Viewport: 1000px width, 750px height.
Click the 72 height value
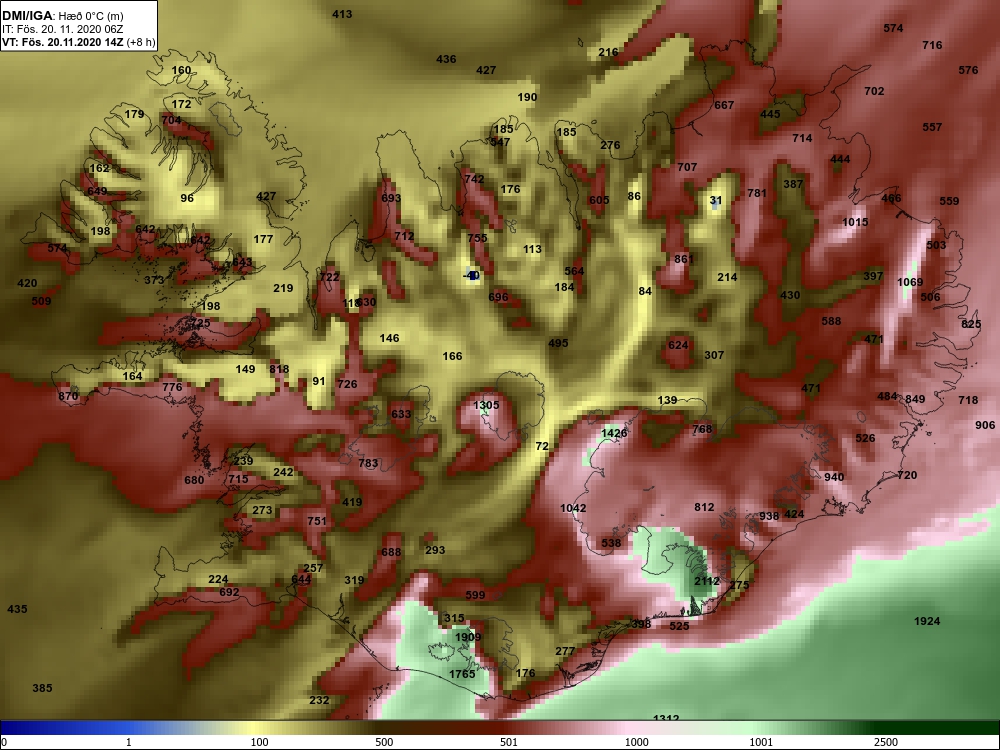tap(542, 446)
